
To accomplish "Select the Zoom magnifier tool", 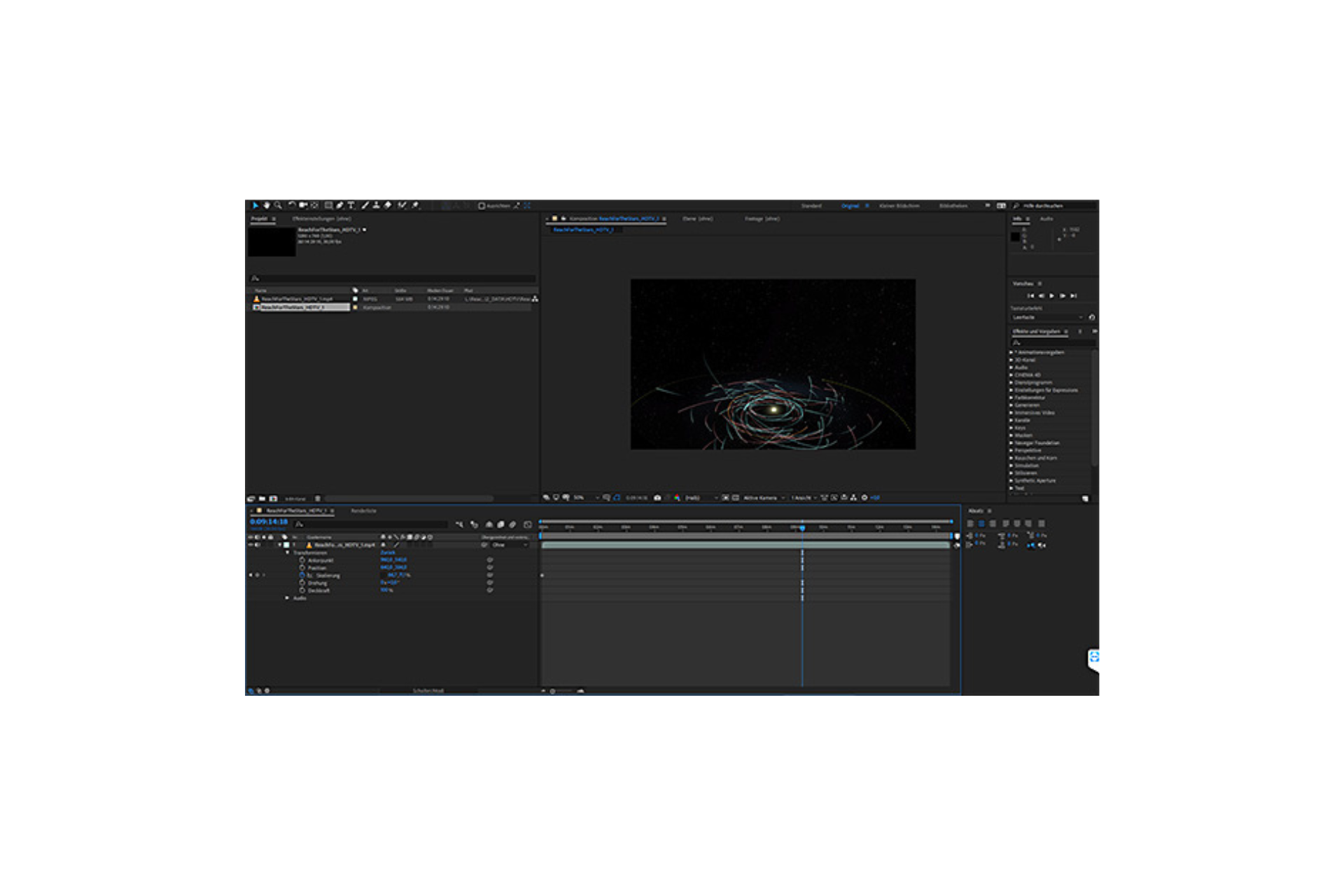I will [x=278, y=206].
